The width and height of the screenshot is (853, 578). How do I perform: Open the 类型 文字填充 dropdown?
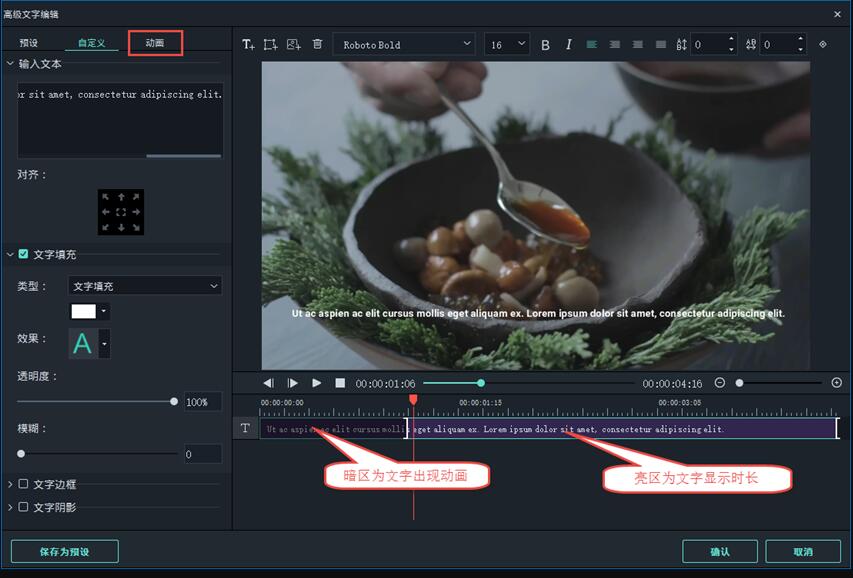(x=145, y=286)
